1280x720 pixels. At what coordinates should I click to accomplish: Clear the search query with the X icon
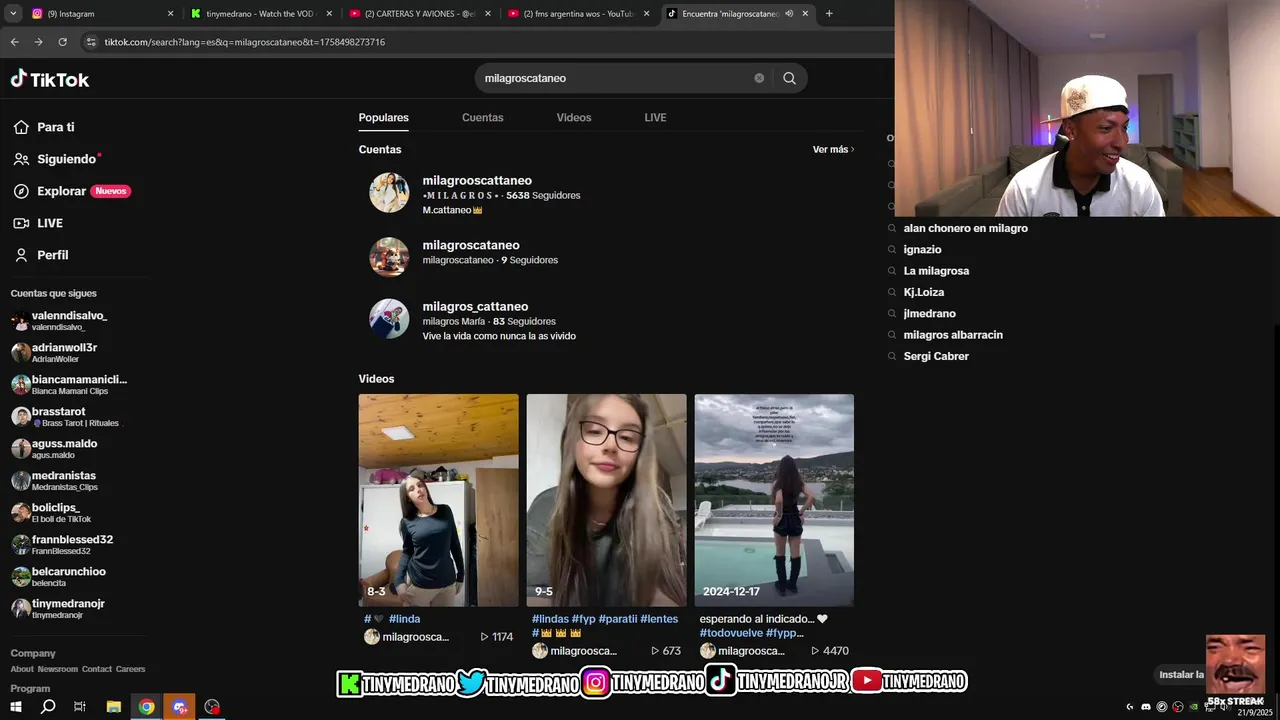point(759,78)
